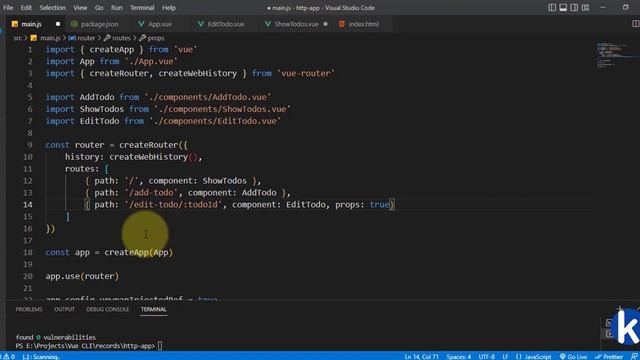The height and width of the screenshot is (360, 640).
Task: Click the HTML icon on index.html tab
Action: pos(342,24)
